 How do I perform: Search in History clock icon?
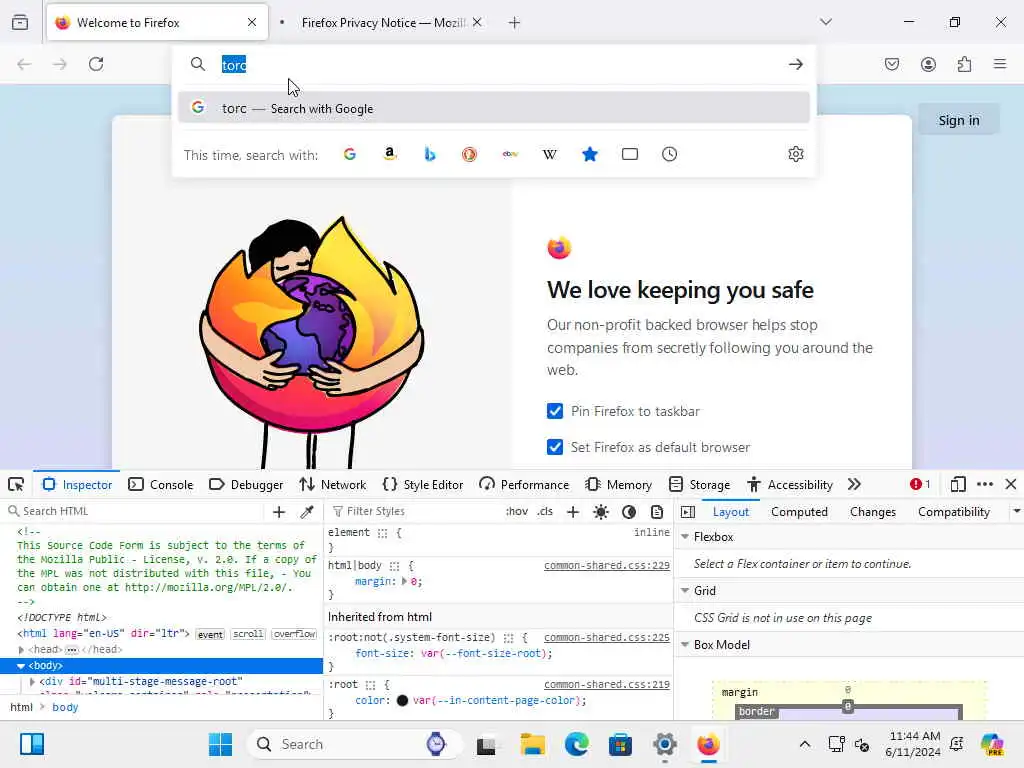669,154
